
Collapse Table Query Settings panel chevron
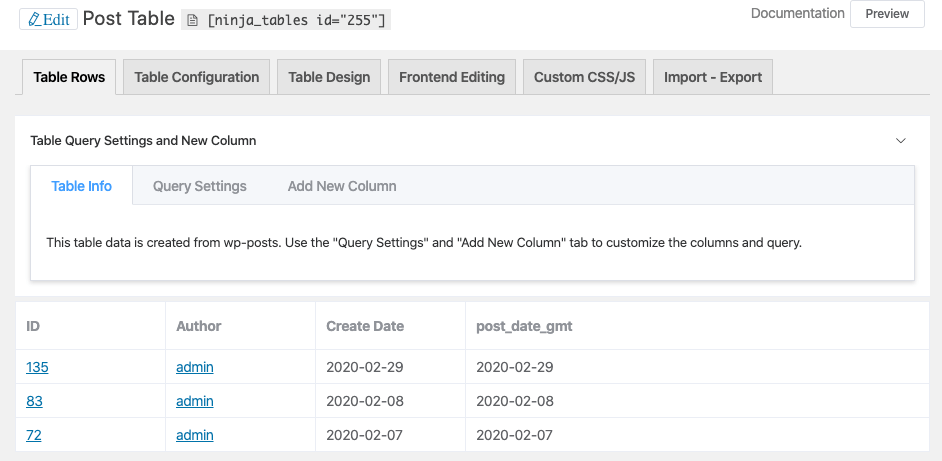click(x=900, y=141)
